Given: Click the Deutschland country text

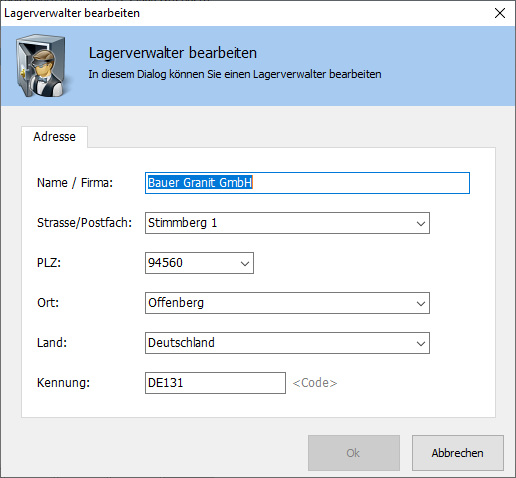Looking at the screenshot, I should point(181,343).
